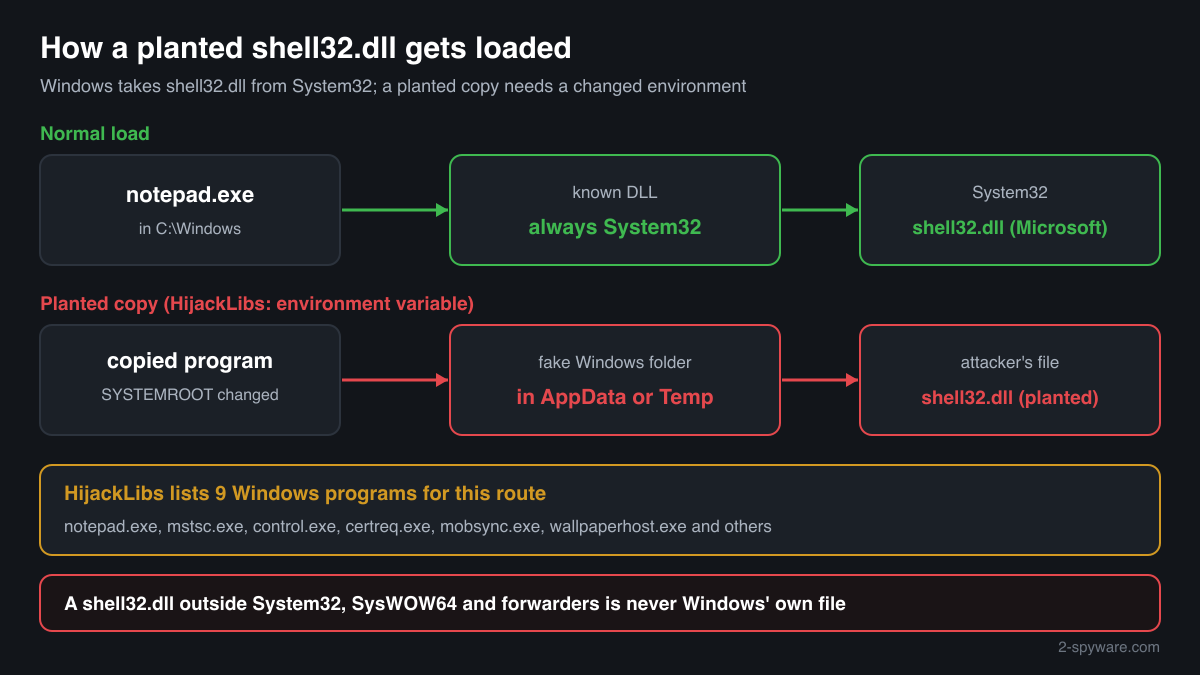The width and height of the screenshot is (1200, 675).
Task: Click the 'known DLL' caption
Action: coord(615,192)
